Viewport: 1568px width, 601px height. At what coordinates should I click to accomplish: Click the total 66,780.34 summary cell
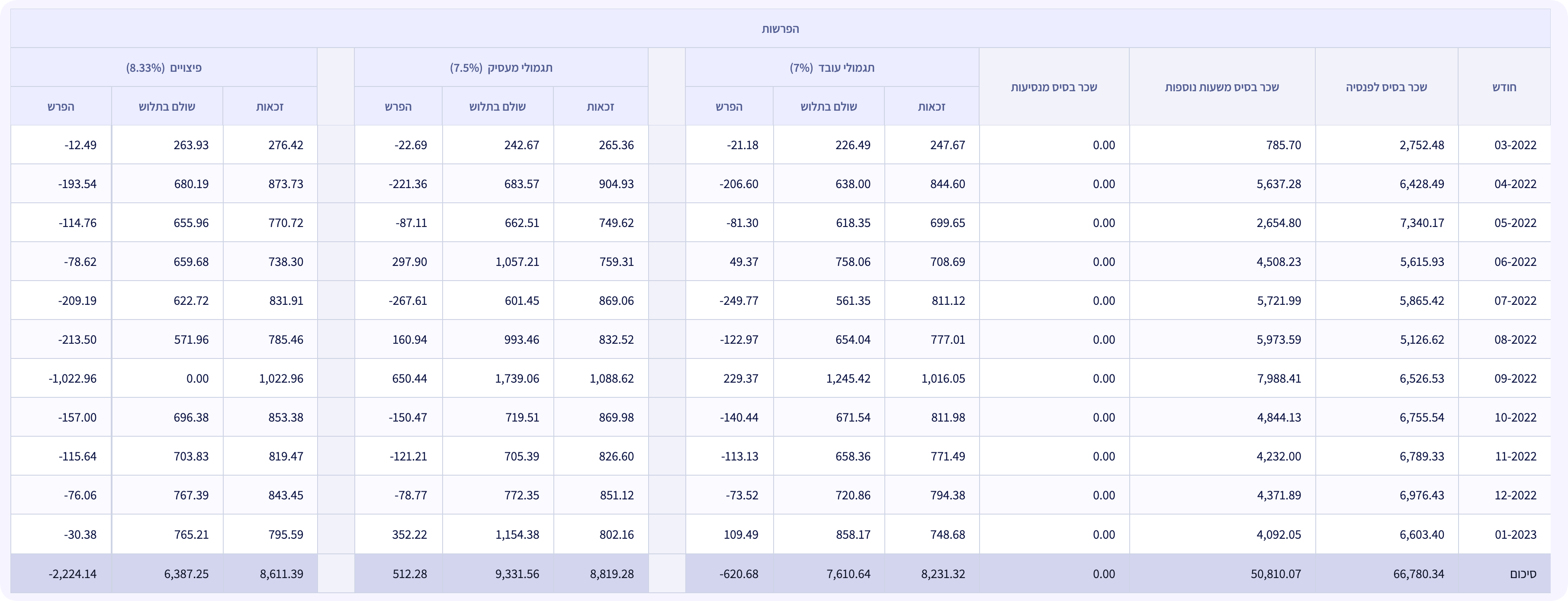(1418, 574)
